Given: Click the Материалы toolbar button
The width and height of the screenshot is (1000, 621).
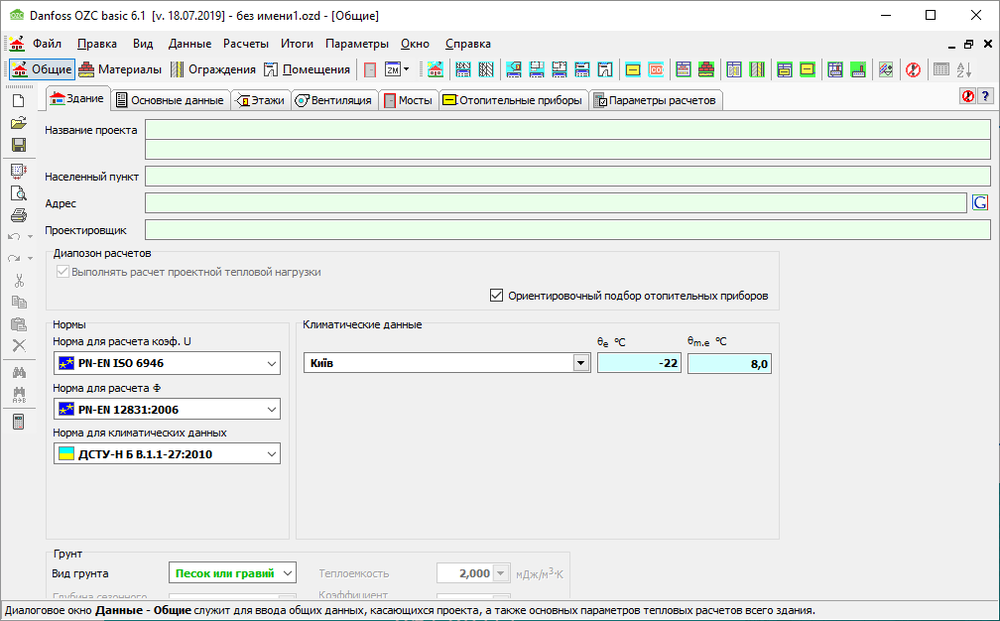Looking at the screenshot, I should 121,70.
